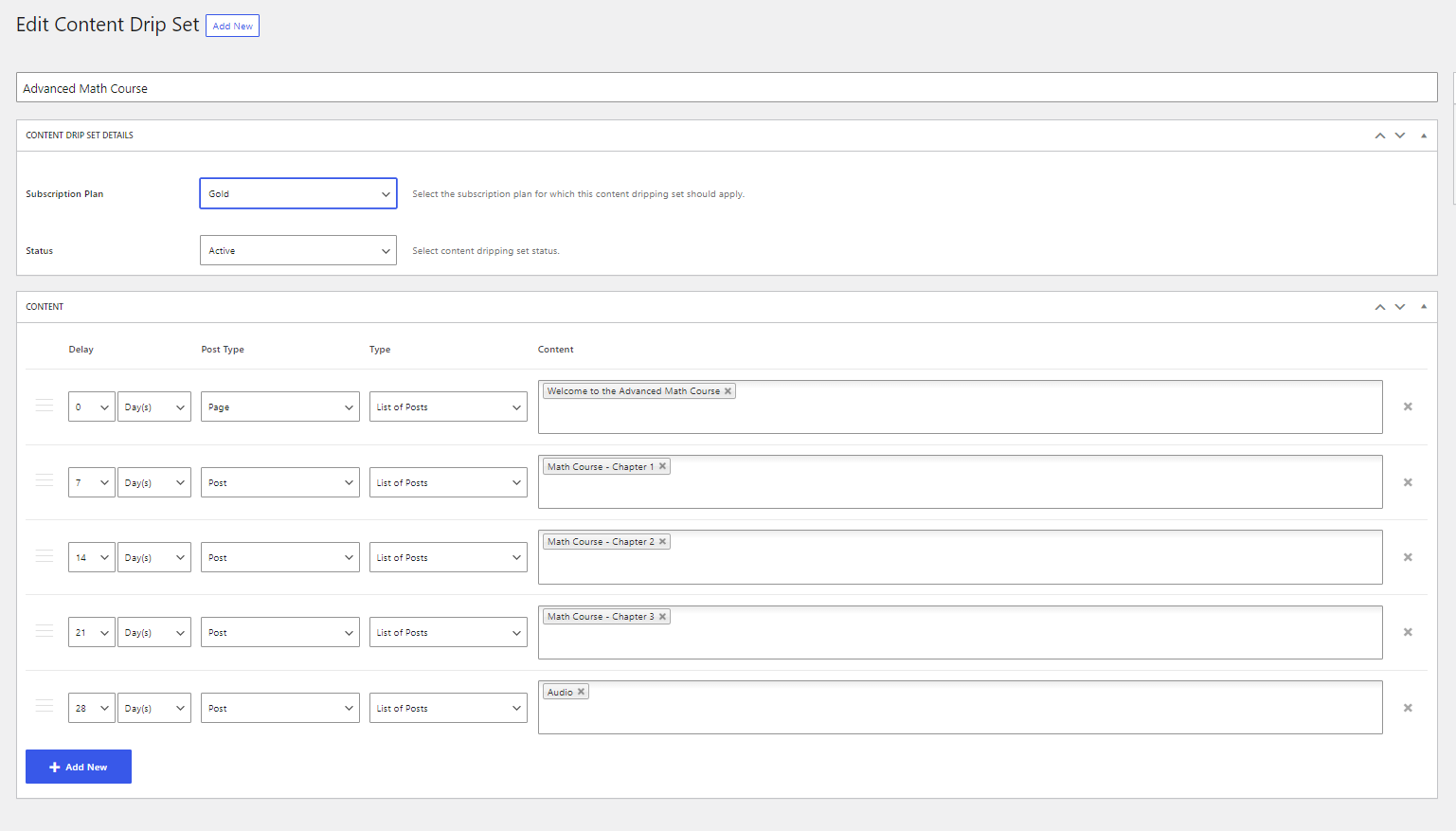
Task: Open the delay number dropdown set to 14
Action: click(92, 557)
